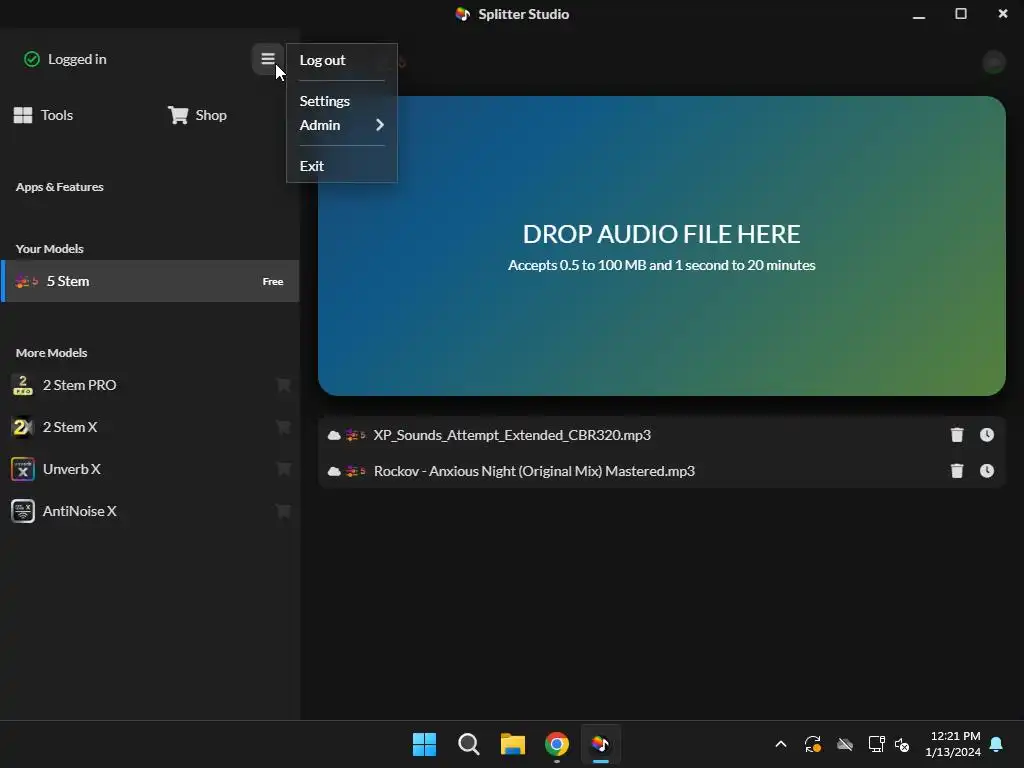Viewport: 1024px width, 768px height.
Task: Select the 2 Stem X model
Action: (150, 427)
